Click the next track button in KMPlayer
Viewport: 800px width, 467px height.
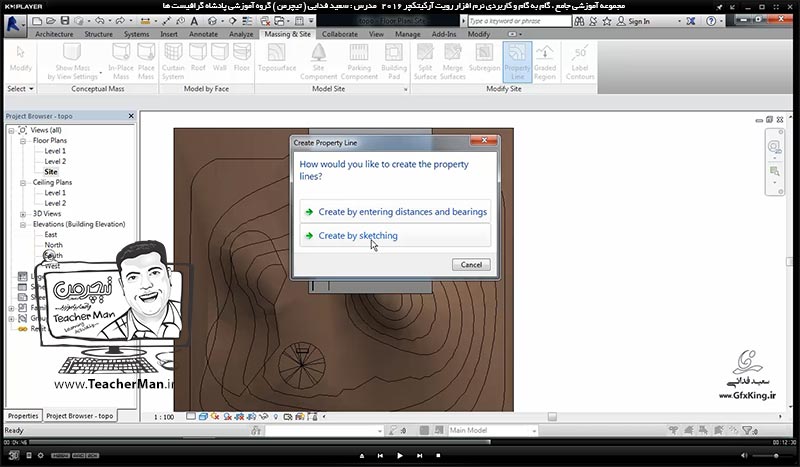419,455
